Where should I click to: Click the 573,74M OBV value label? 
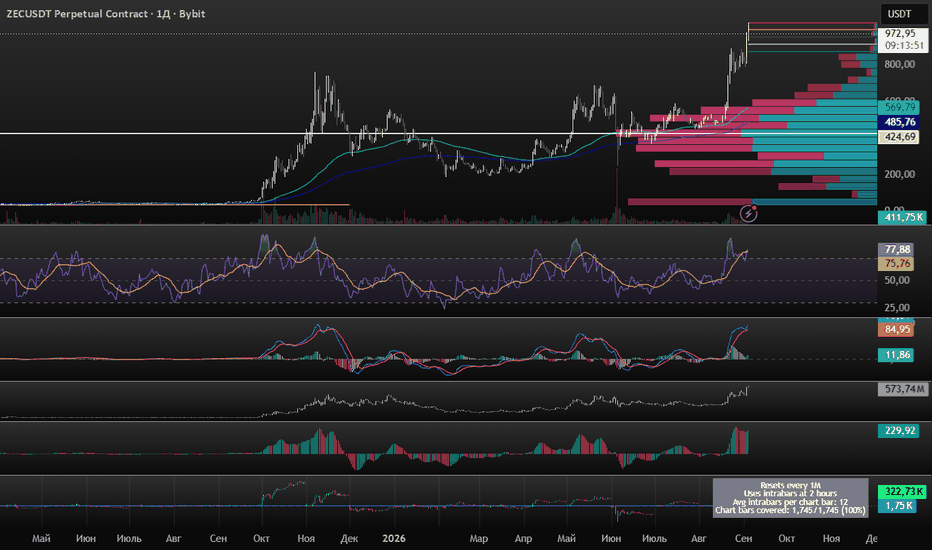tap(902, 389)
